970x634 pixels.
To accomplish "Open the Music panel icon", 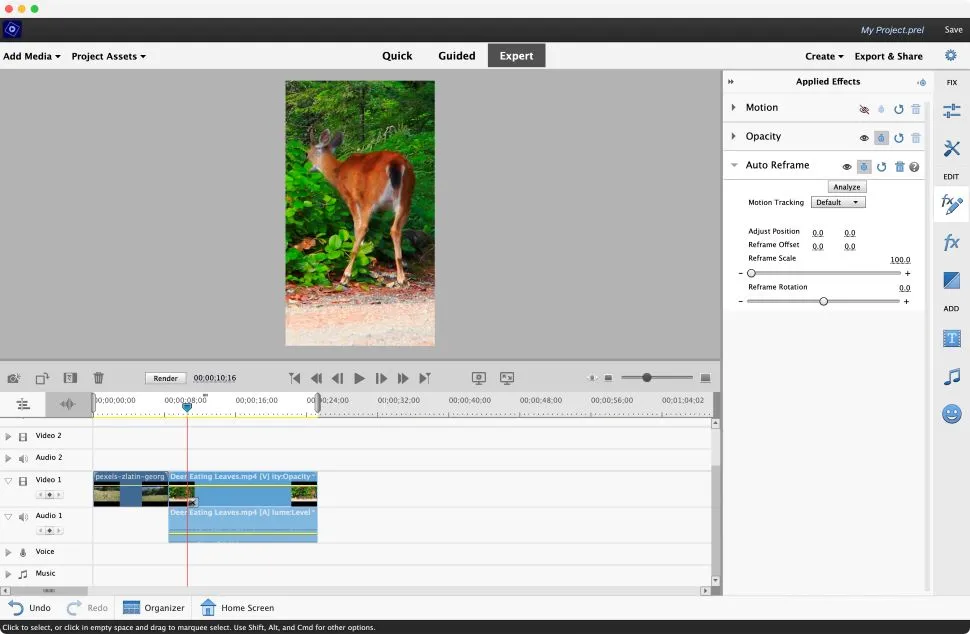I will (x=951, y=376).
